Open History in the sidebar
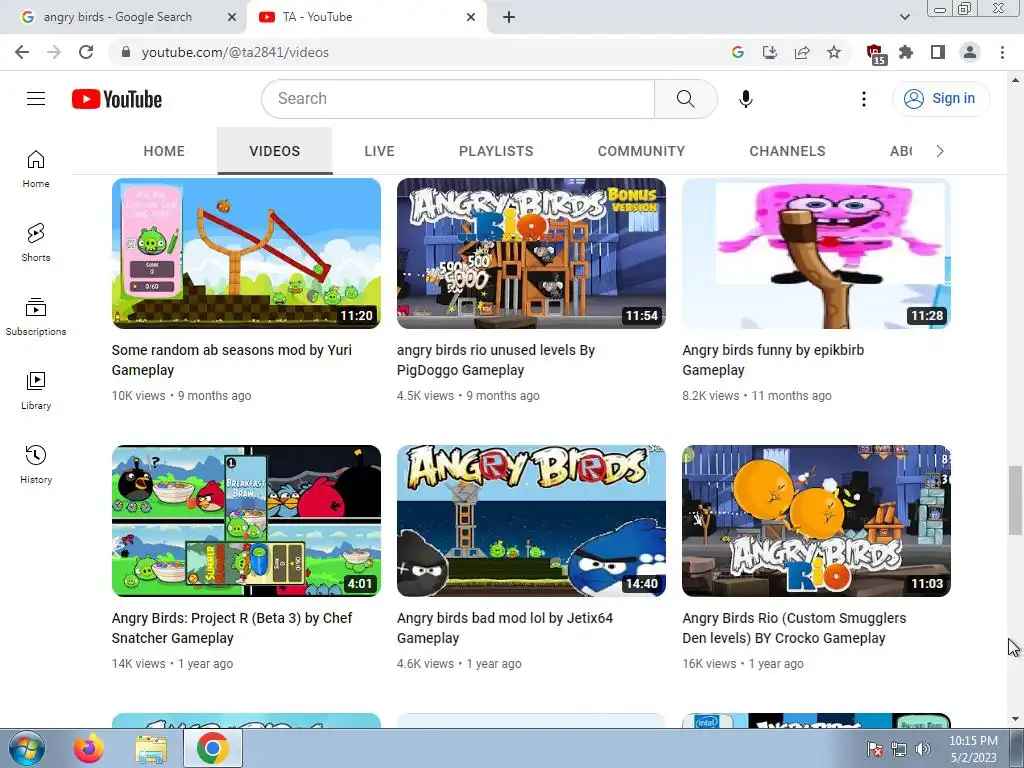 pos(36,464)
